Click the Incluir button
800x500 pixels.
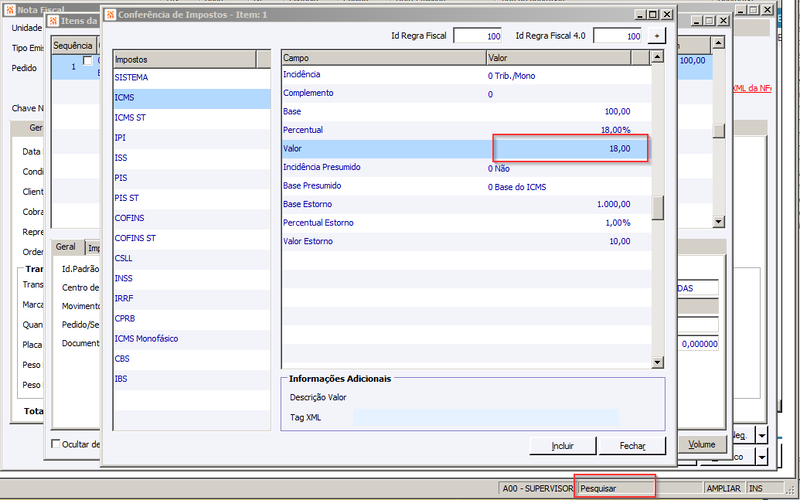563,446
